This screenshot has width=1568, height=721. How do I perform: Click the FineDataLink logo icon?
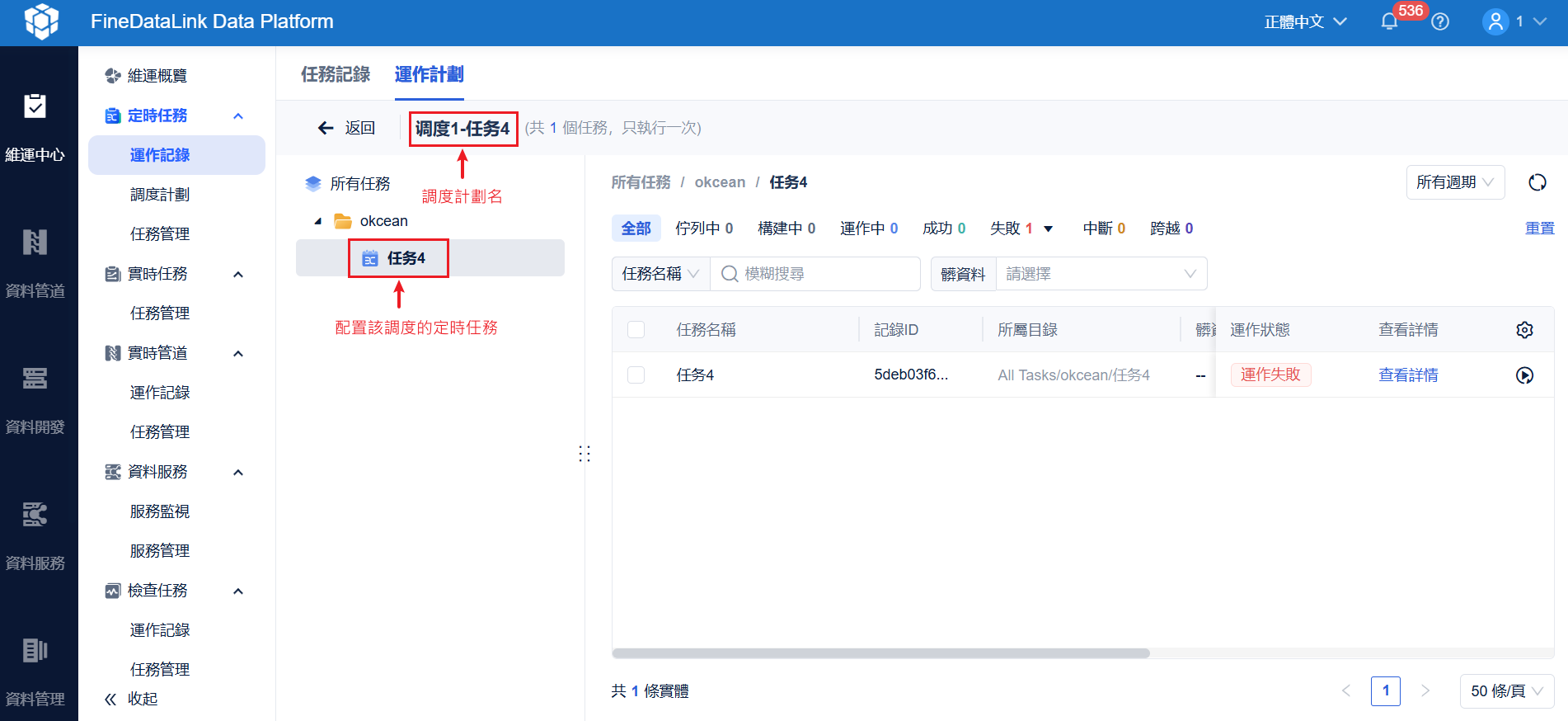coord(41,21)
